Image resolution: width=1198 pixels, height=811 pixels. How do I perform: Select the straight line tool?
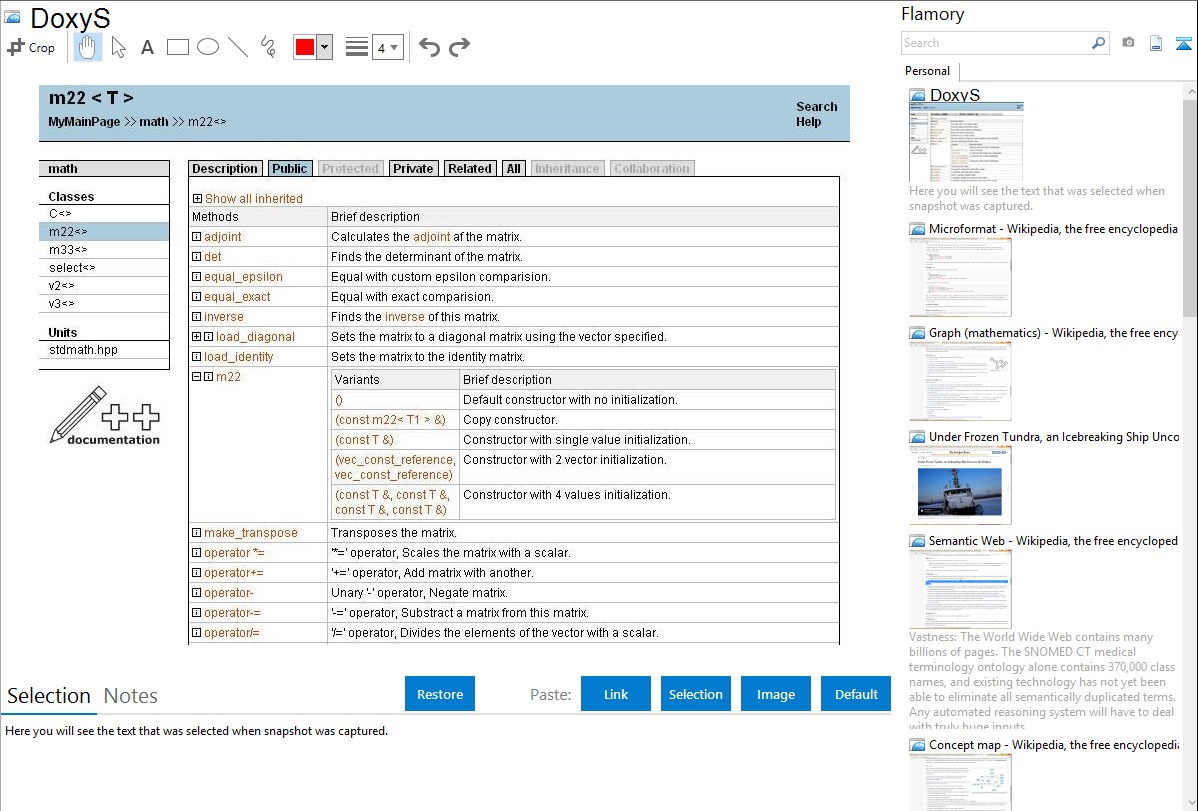point(238,47)
